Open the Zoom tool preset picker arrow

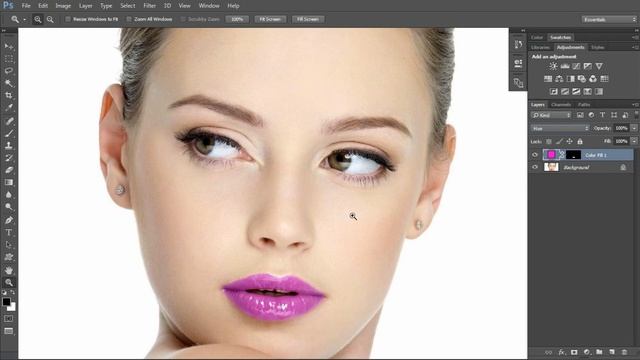[x=24, y=19]
